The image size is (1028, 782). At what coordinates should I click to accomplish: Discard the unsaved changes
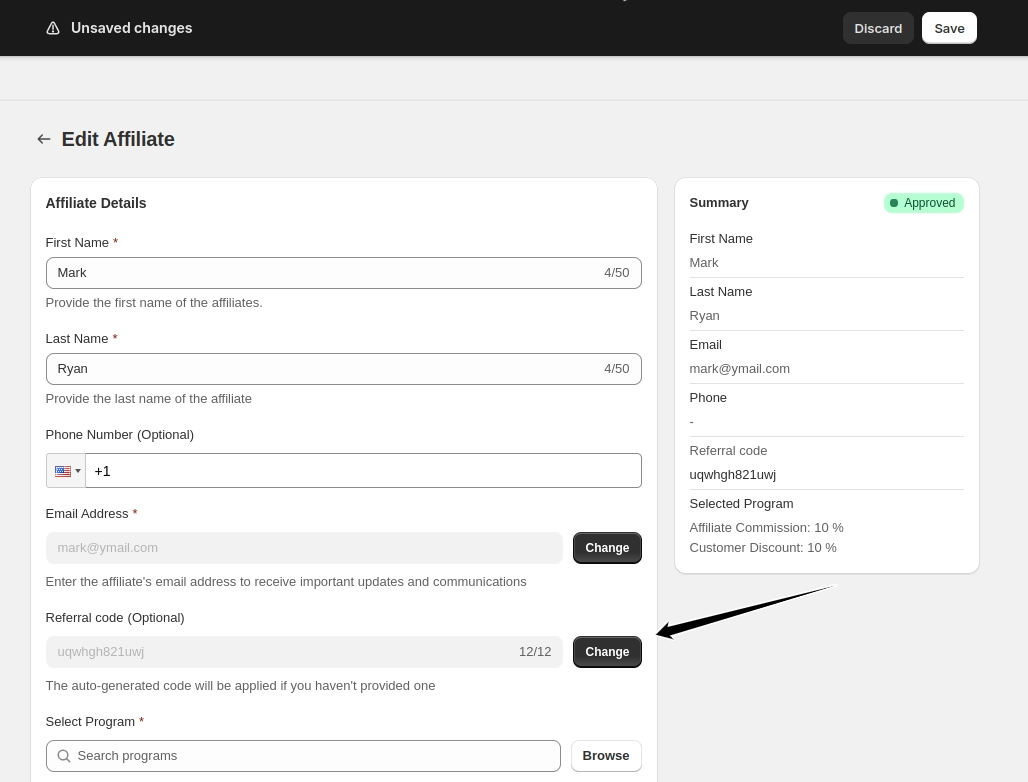coord(878,28)
